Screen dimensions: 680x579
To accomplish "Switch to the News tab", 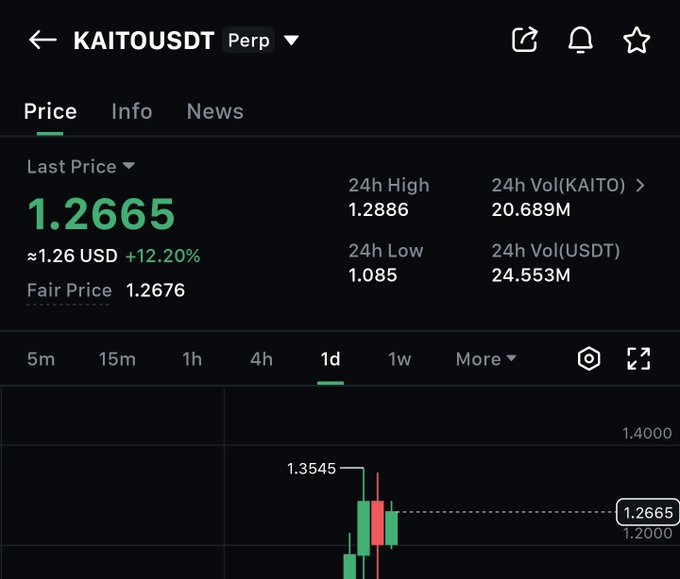I will click(x=215, y=111).
